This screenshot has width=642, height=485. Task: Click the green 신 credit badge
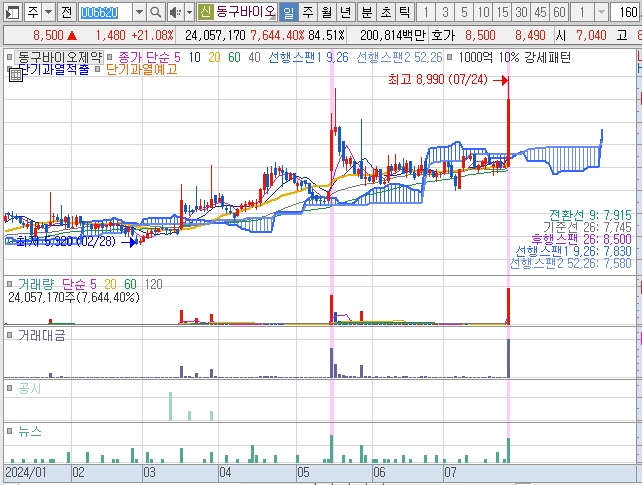tap(205, 12)
